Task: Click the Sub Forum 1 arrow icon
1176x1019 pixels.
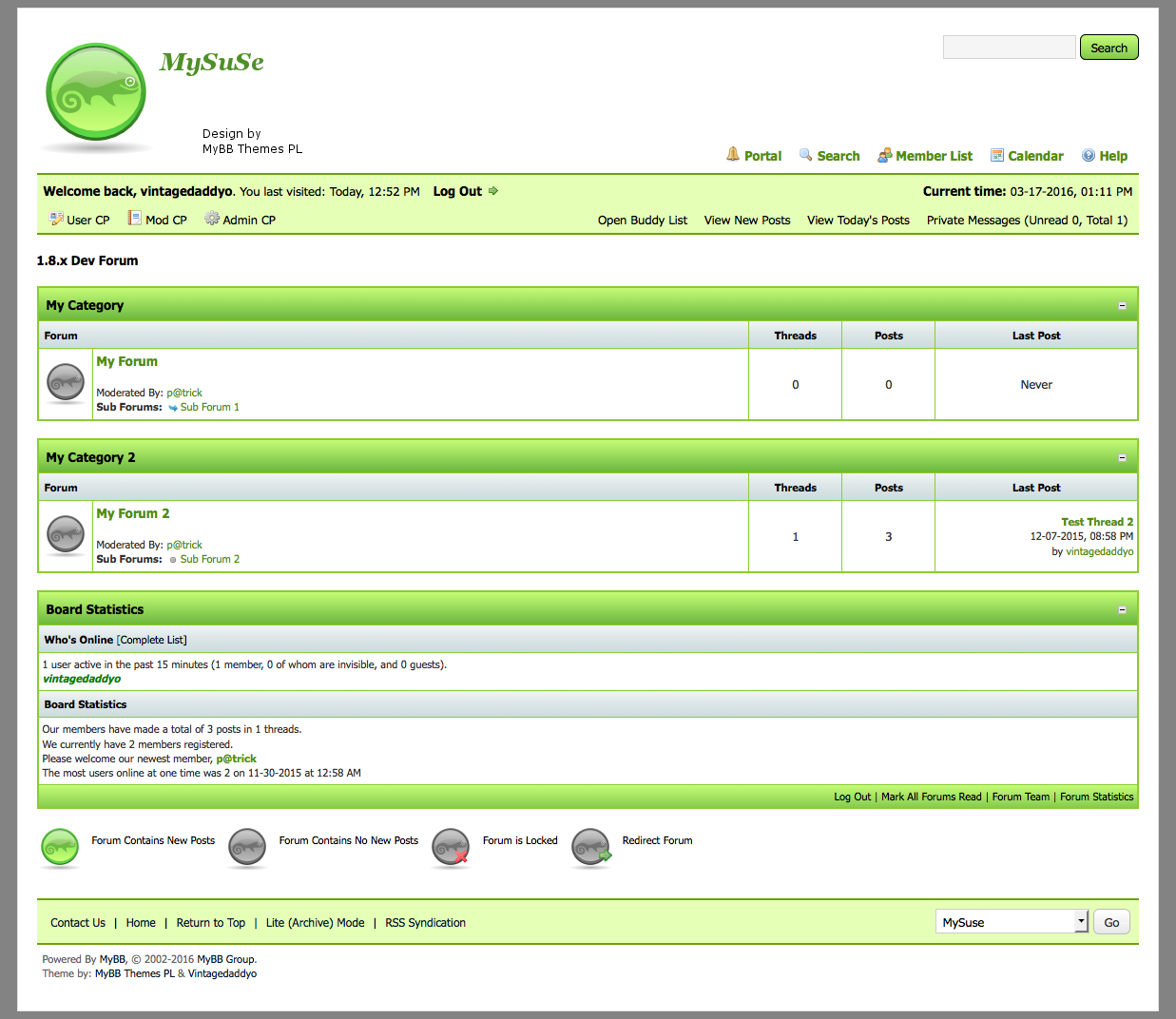Action: [x=173, y=408]
